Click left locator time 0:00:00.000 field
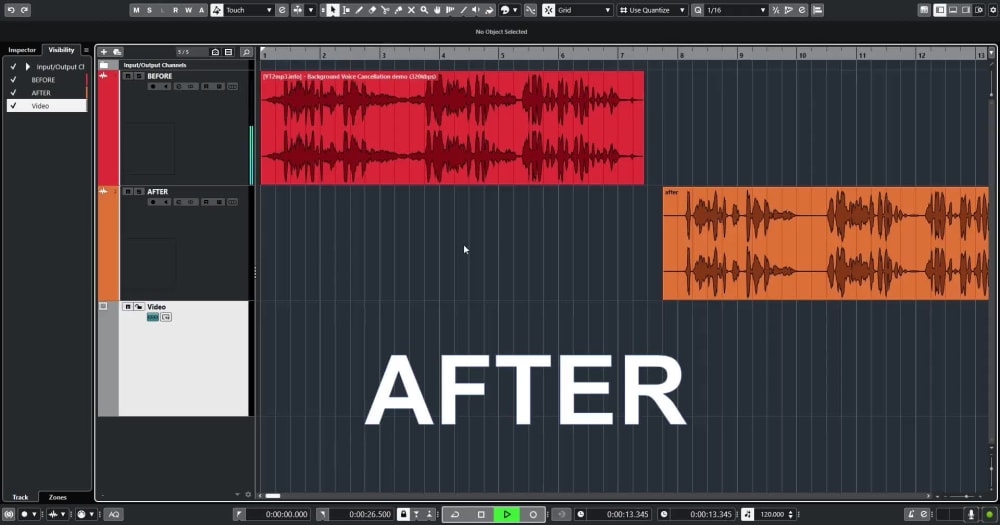 point(279,514)
